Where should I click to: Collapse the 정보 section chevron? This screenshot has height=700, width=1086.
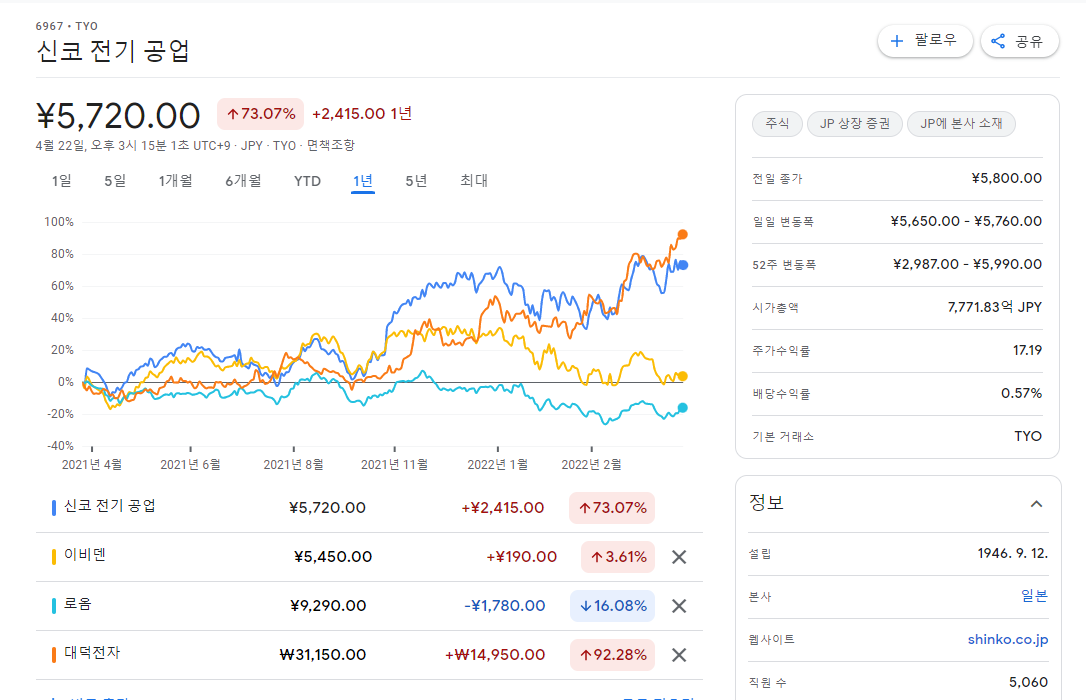coord(1036,503)
